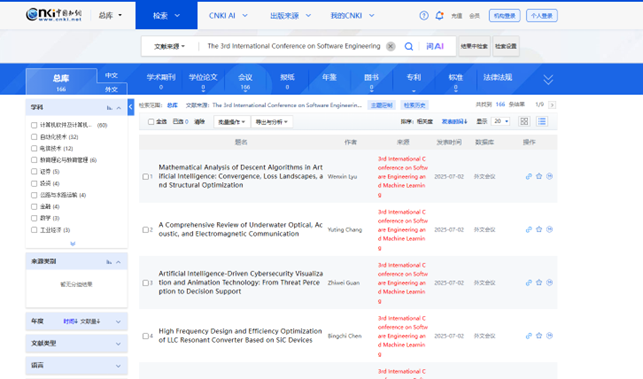The image size is (643, 379).
Task: Check the subject filter with count (32)
Action: [x=34, y=137]
